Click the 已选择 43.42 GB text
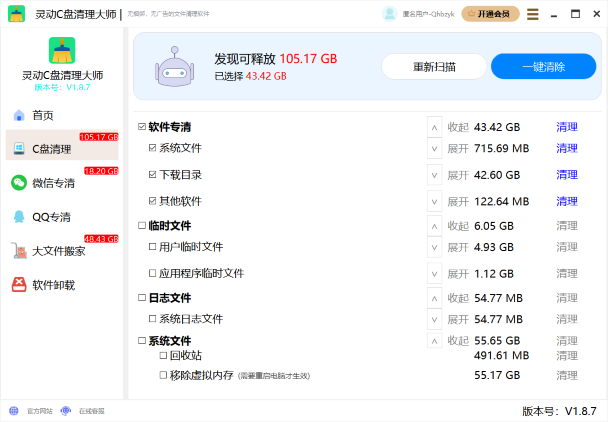The width and height of the screenshot is (608, 422). coord(250,76)
